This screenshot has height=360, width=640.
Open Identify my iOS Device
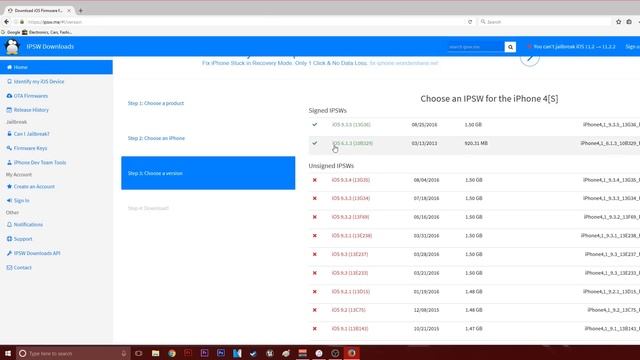coord(36,82)
